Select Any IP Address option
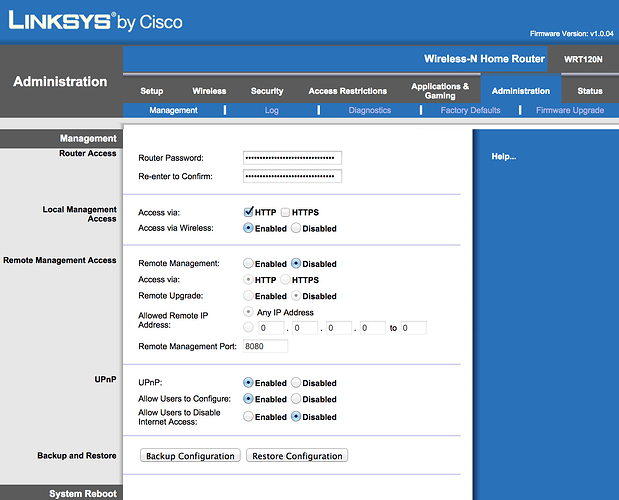Image resolution: width=619 pixels, height=500 pixels. pyautogui.click(x=248, y=312)
